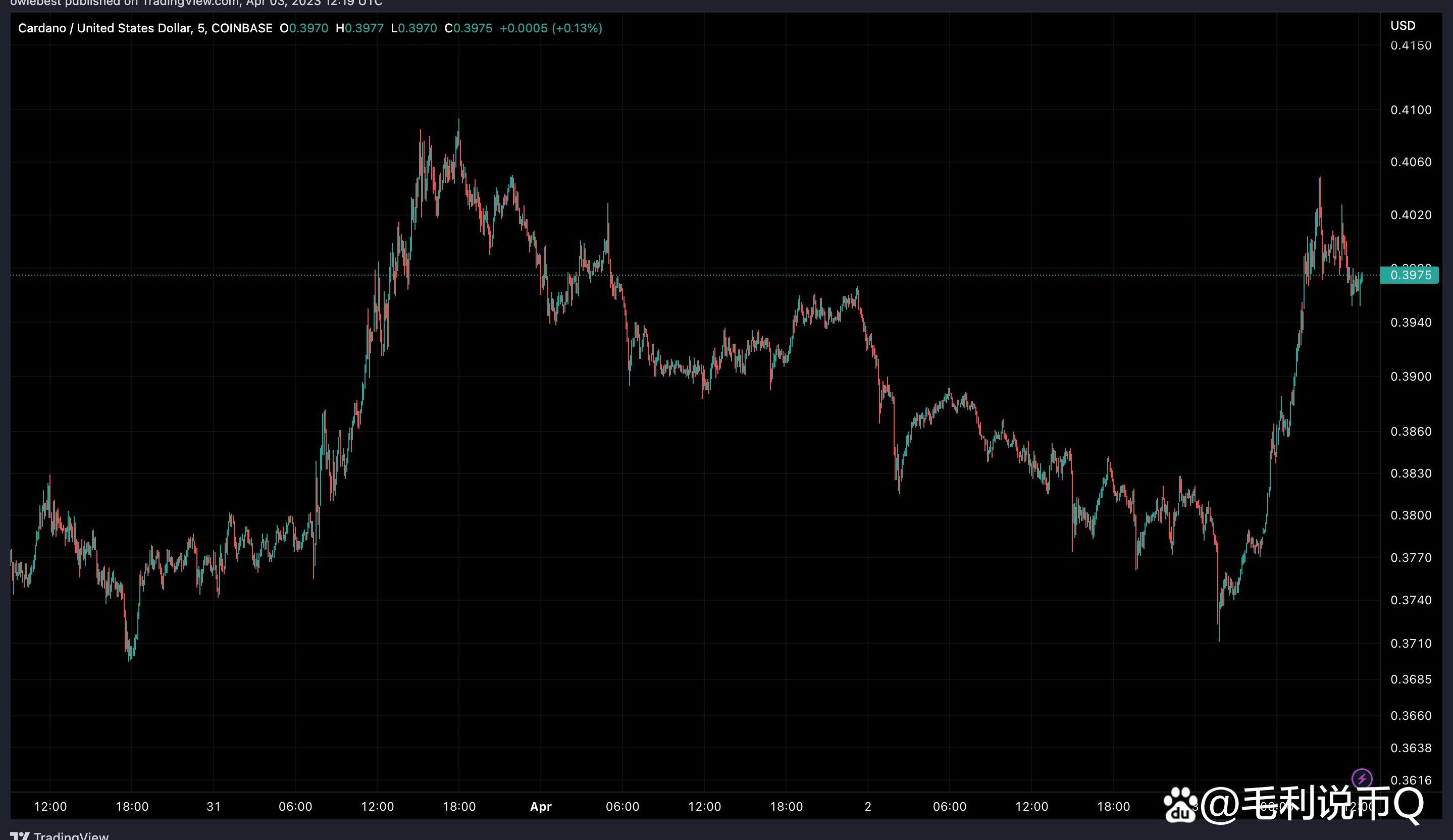
Task: Click the 31 date label on time axis
Action: pos(214,807)
